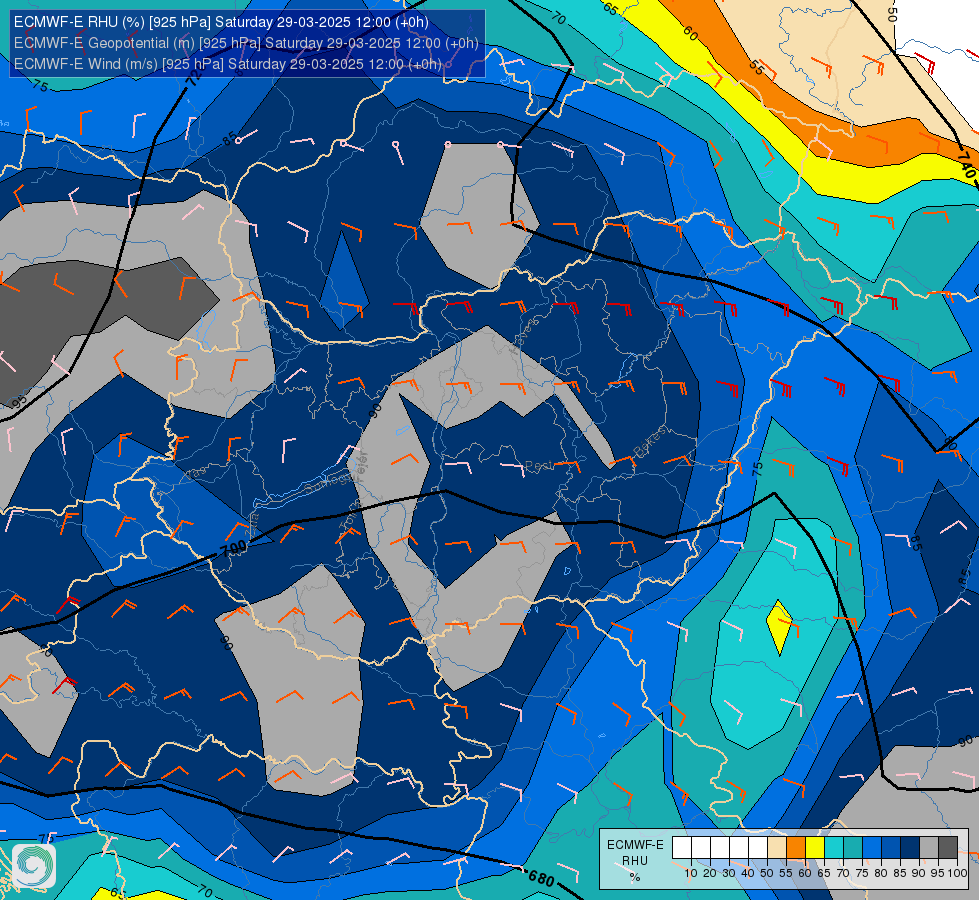The width and height of the screenshot is (979, 900).
Task: Pick the navy 85–90 legend swatch
Action: coord(910,848)
